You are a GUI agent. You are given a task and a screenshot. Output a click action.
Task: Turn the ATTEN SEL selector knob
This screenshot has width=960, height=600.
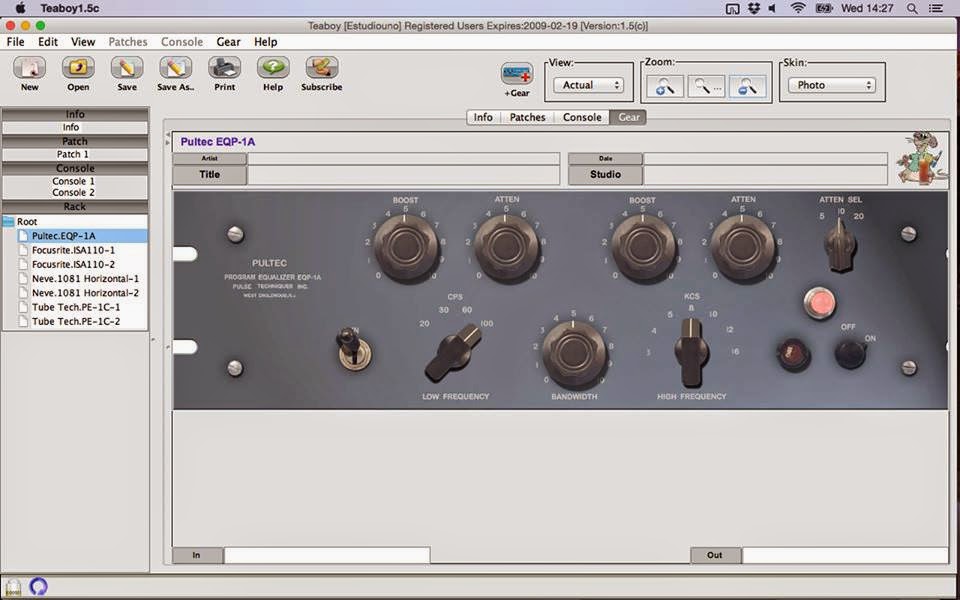(x=840, y=245)
